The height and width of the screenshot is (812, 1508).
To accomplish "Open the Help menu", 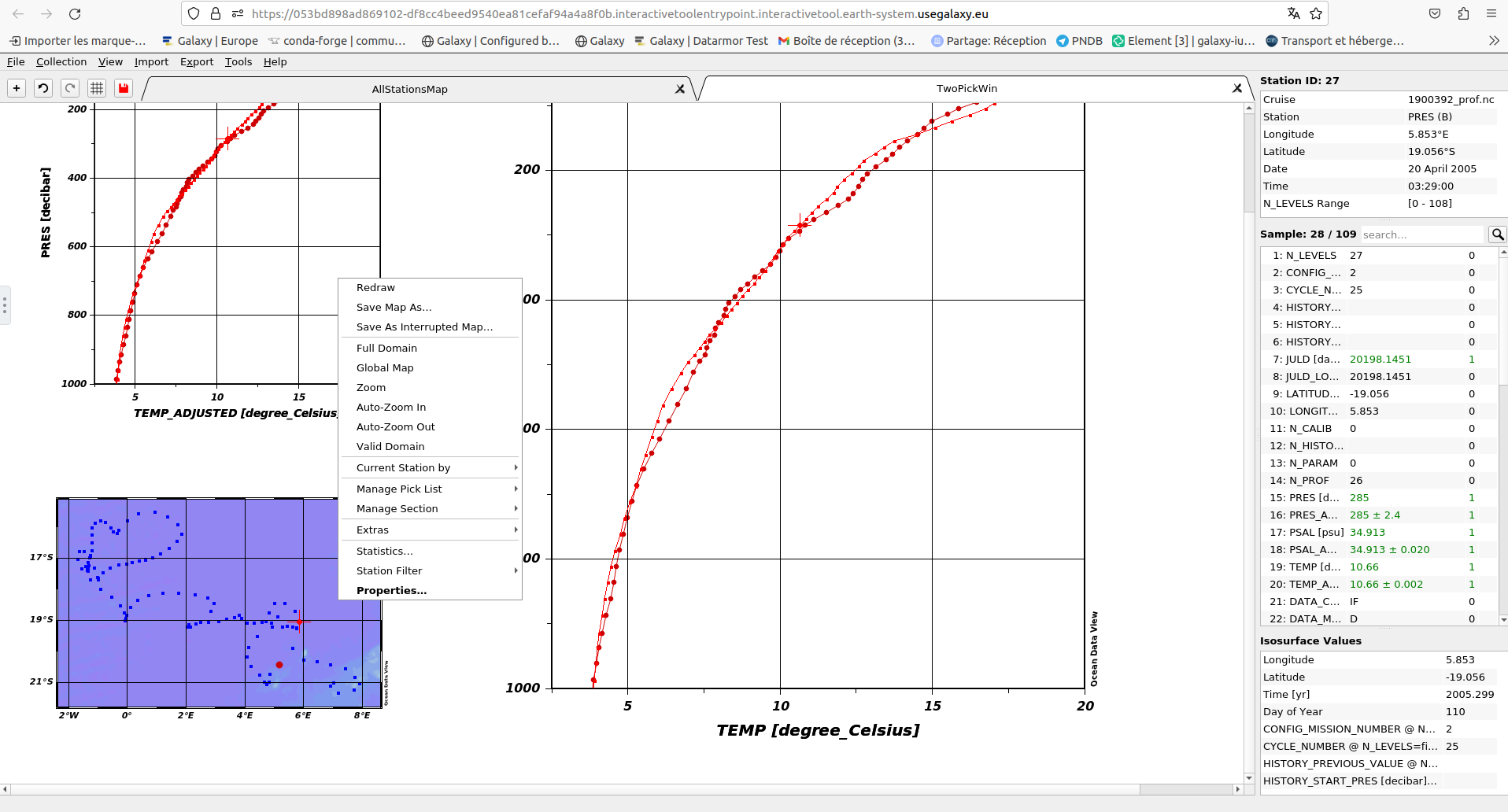I will 275,61.
